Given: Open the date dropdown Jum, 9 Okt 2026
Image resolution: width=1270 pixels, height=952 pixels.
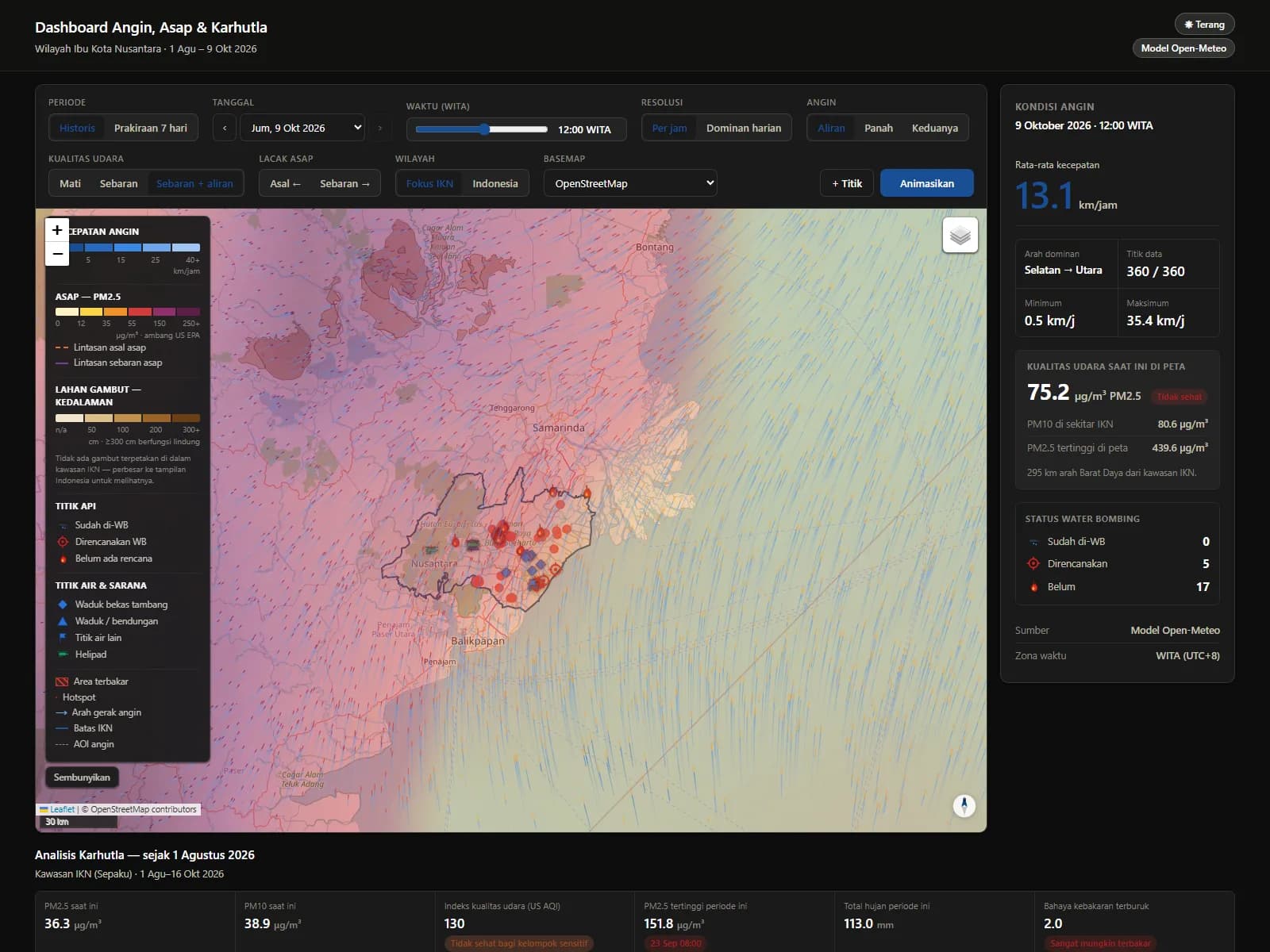Looking at the screenshot, I should 302,128.
